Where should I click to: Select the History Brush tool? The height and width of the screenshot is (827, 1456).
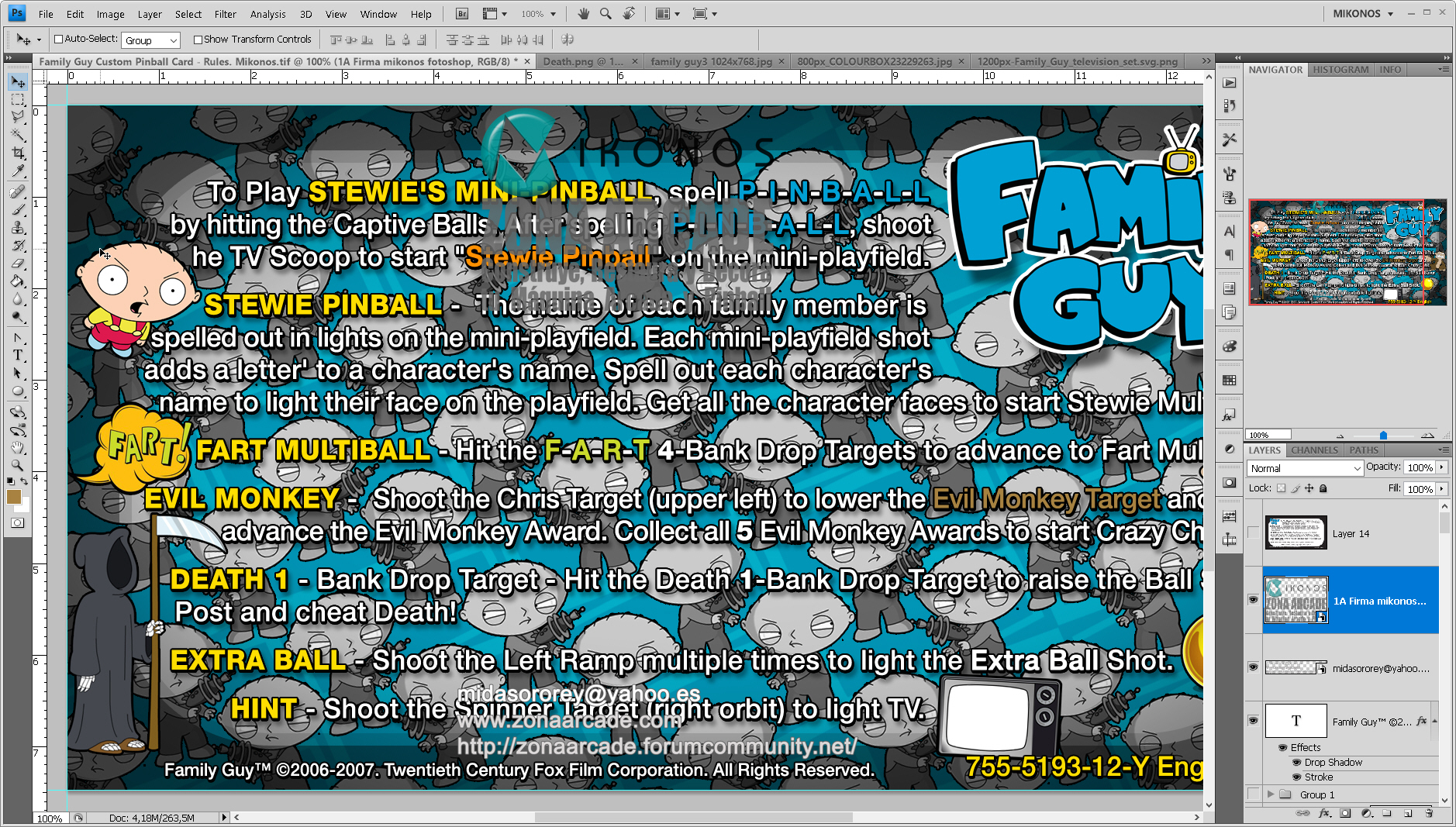tap(18, 245)
